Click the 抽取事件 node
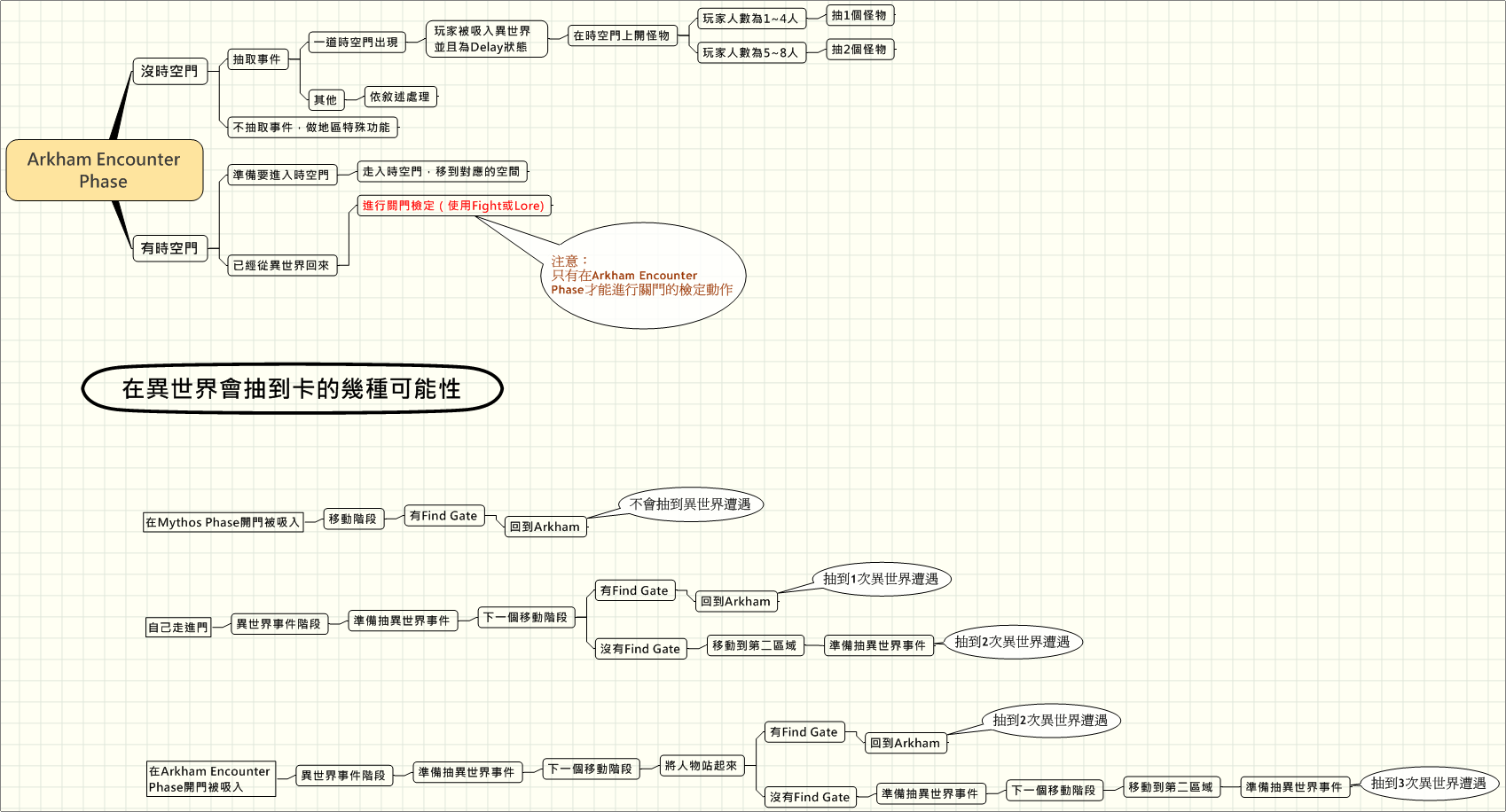The width and height of the screenshot is (1506, 812). [x=257, y=59]
